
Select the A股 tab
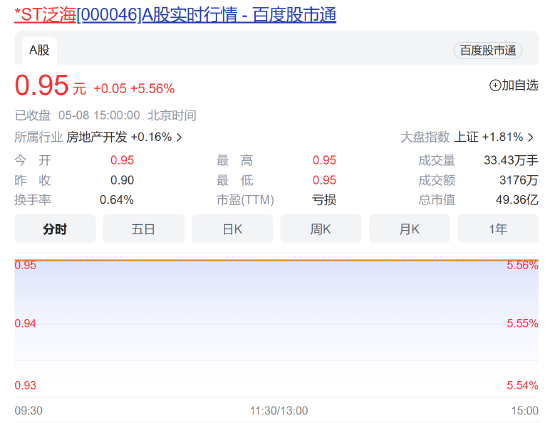39,50
